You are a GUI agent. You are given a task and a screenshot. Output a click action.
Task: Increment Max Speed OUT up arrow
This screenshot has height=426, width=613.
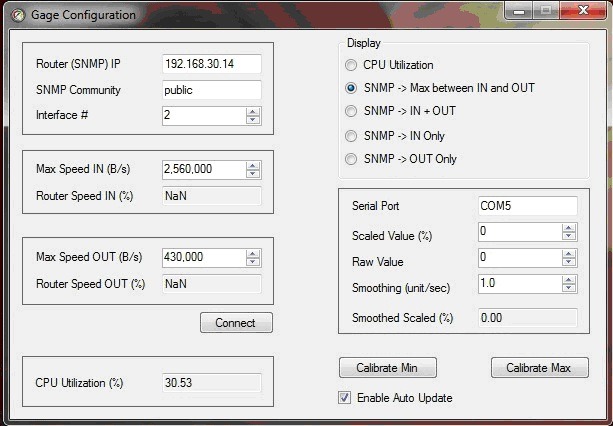pyautogui.click(x=253, y=254)
